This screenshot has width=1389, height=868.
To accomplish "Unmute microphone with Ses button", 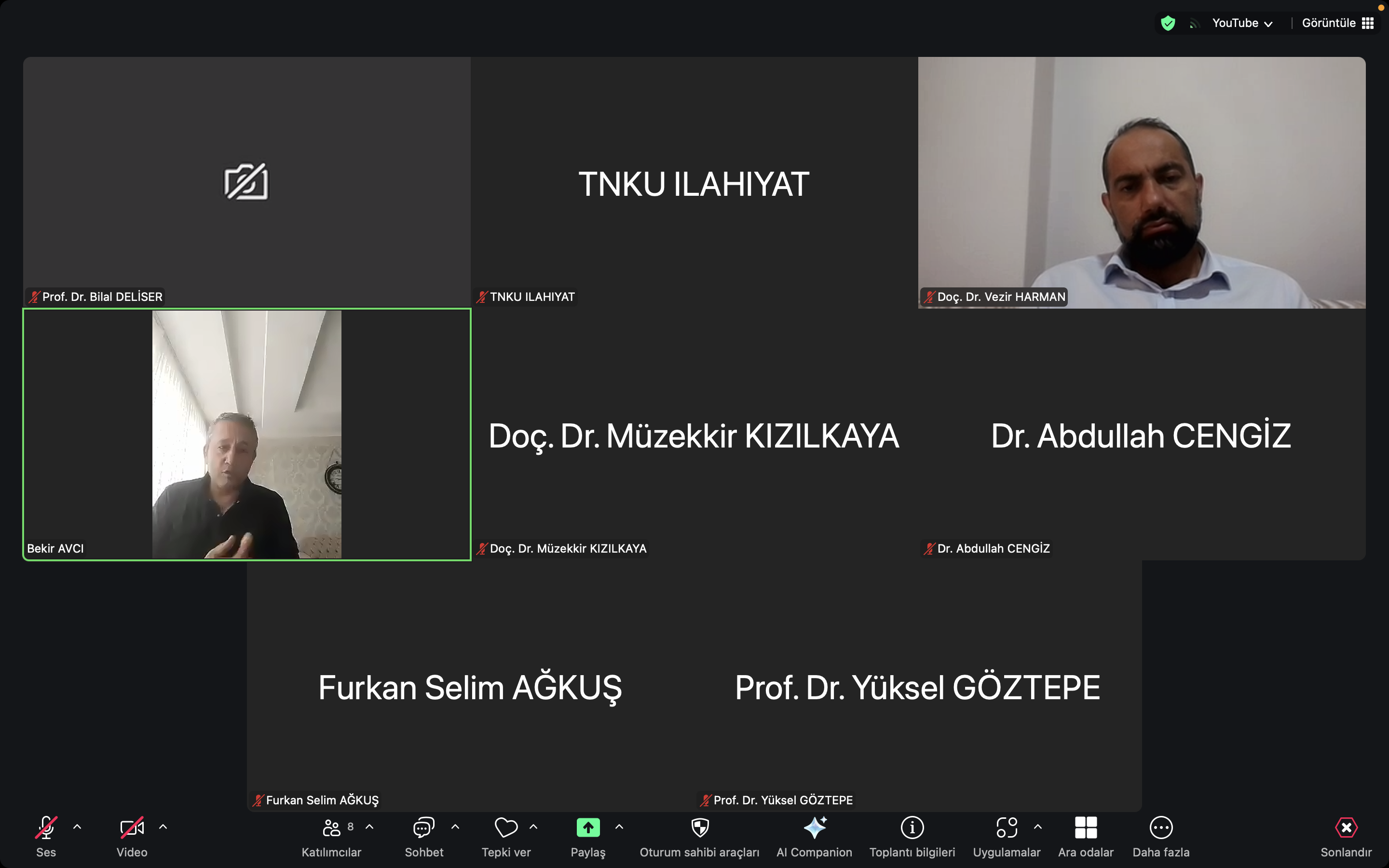I will pyautogui.click(x=46, y=828).
